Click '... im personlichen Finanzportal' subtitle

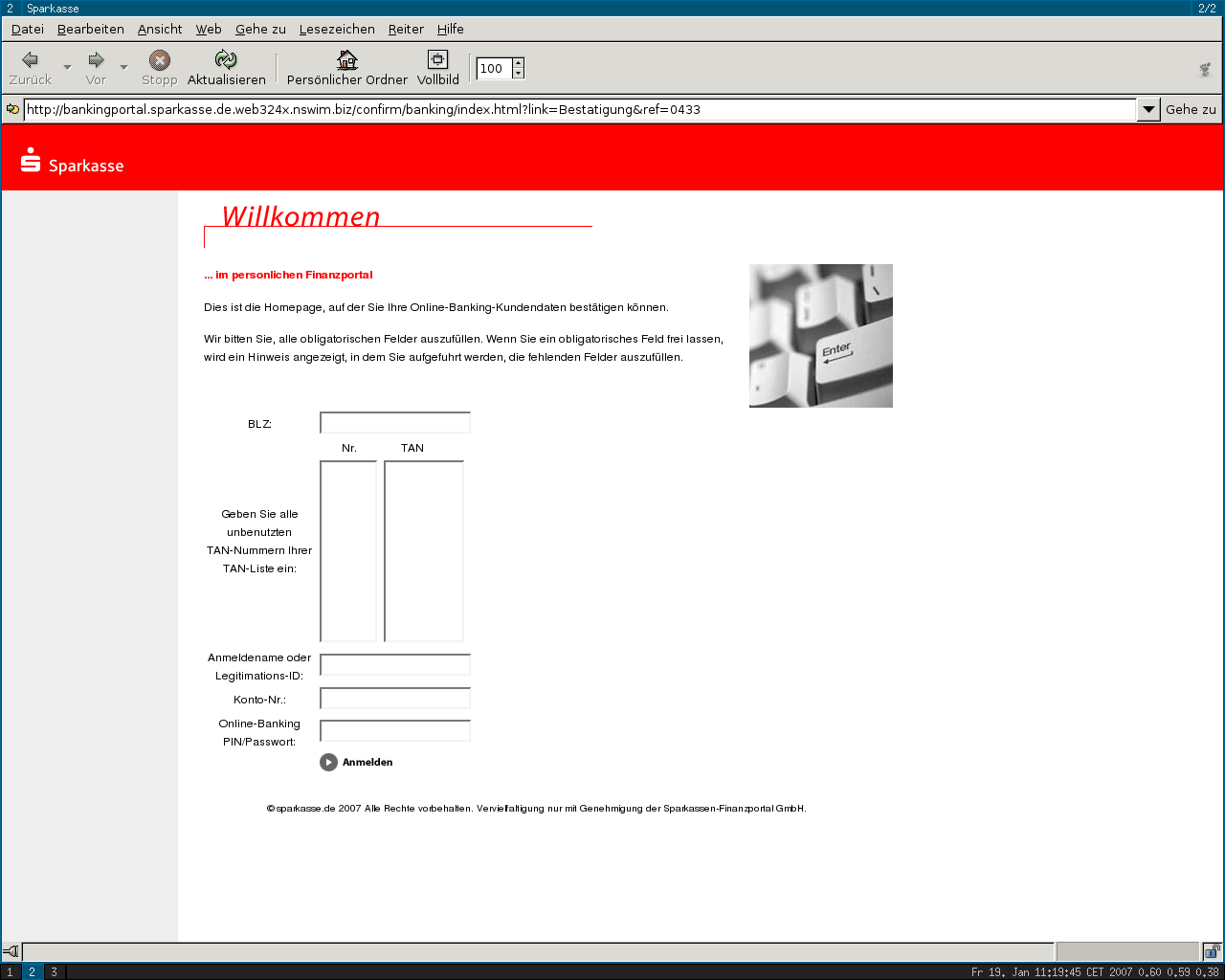point(288,275)
